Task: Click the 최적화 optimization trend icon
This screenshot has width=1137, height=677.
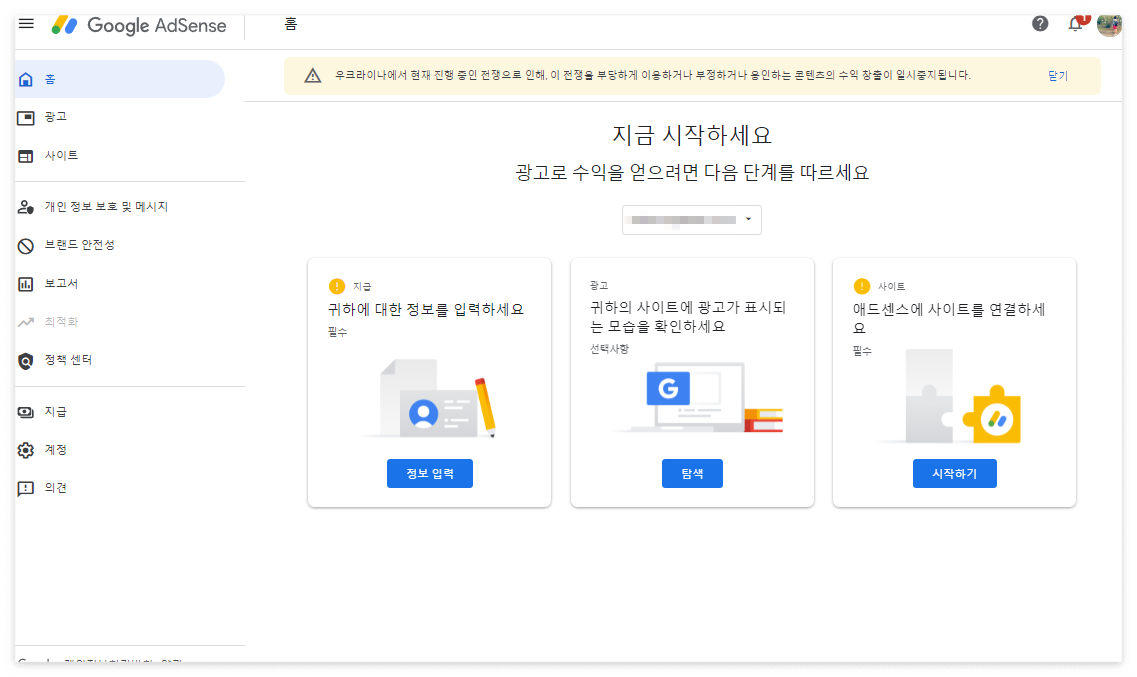Action: click(26, 322)
